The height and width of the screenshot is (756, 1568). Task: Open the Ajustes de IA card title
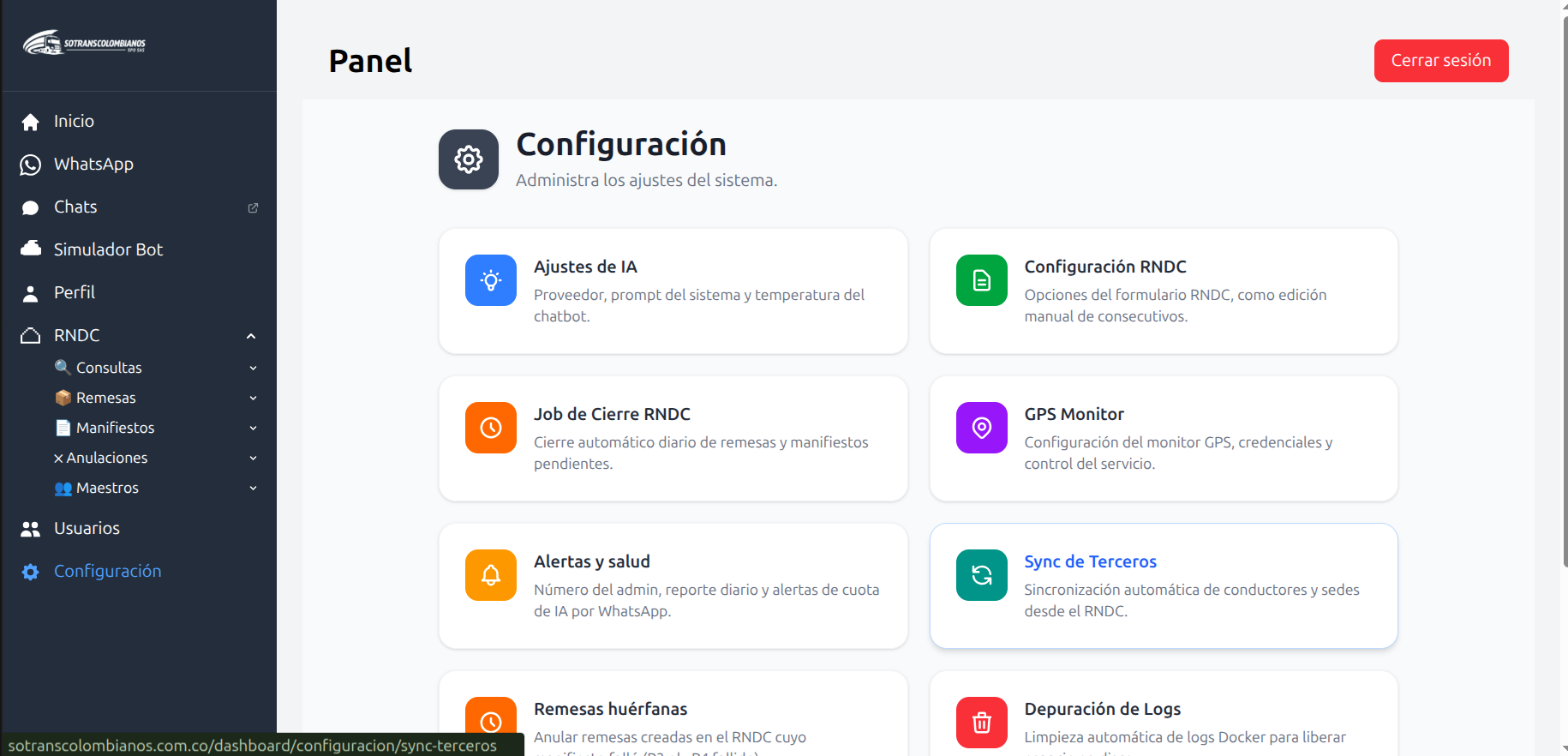(585, 267)
